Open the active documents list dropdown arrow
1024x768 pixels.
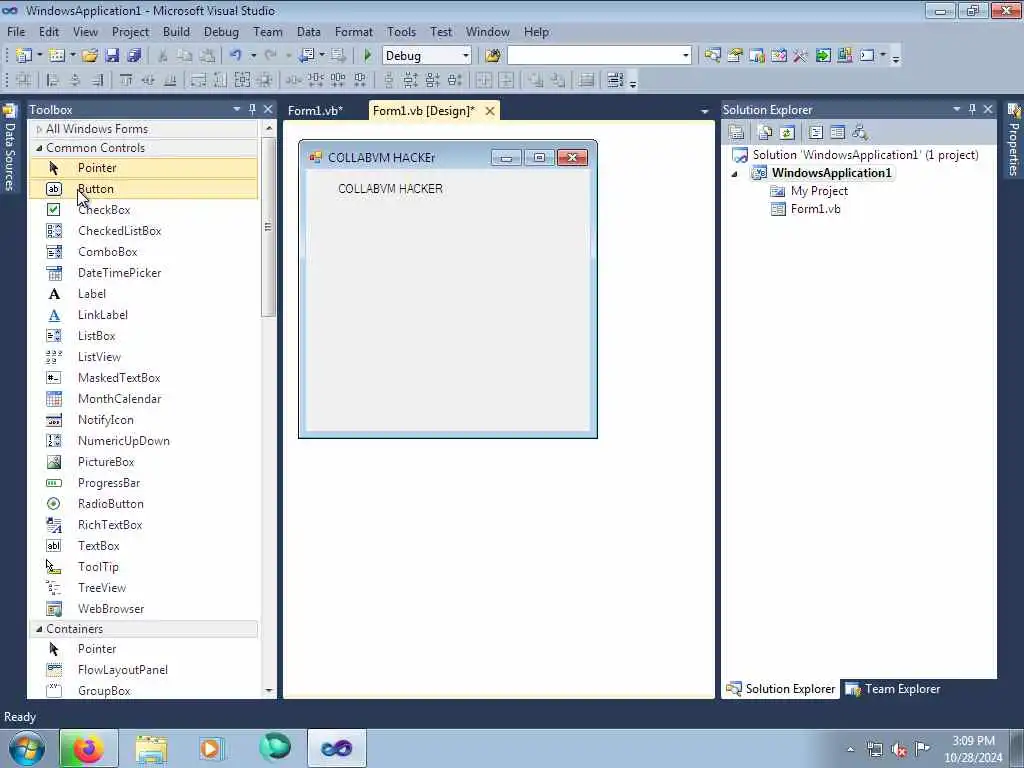704,112
